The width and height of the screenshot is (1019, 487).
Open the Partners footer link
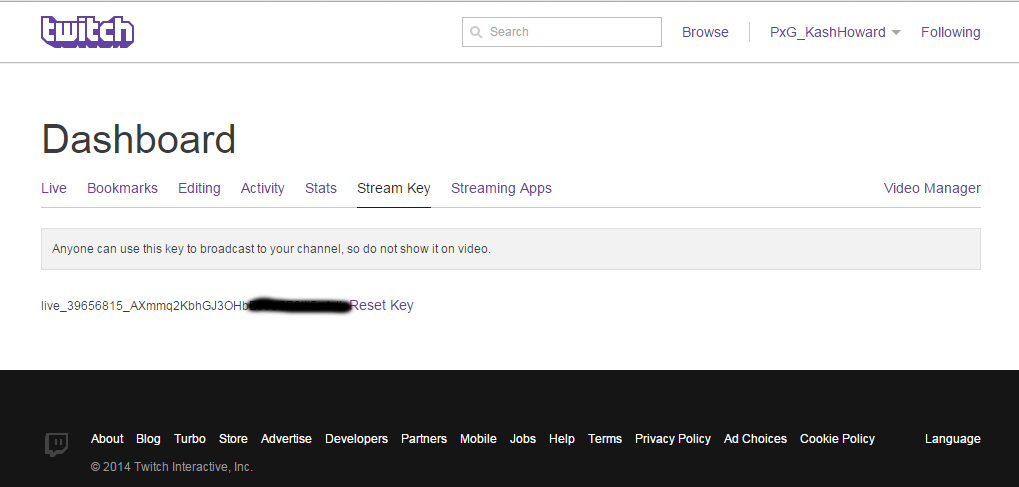click(x=424, y=439)
